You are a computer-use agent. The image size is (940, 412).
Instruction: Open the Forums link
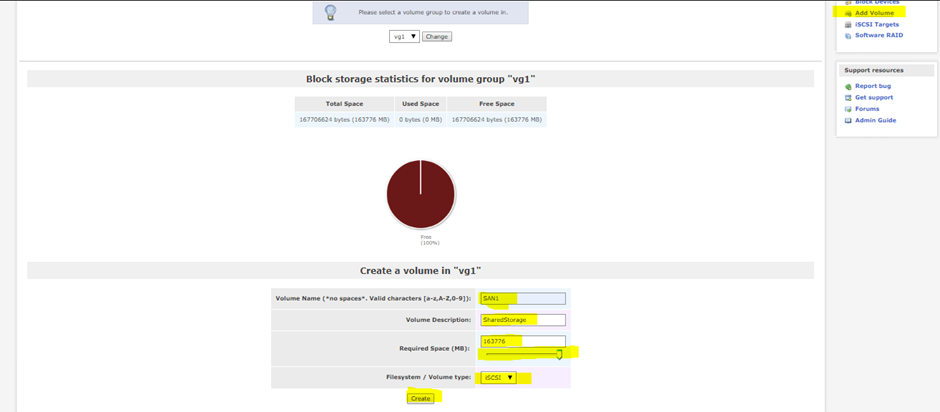pyautogui.click(x=867, y=109)
